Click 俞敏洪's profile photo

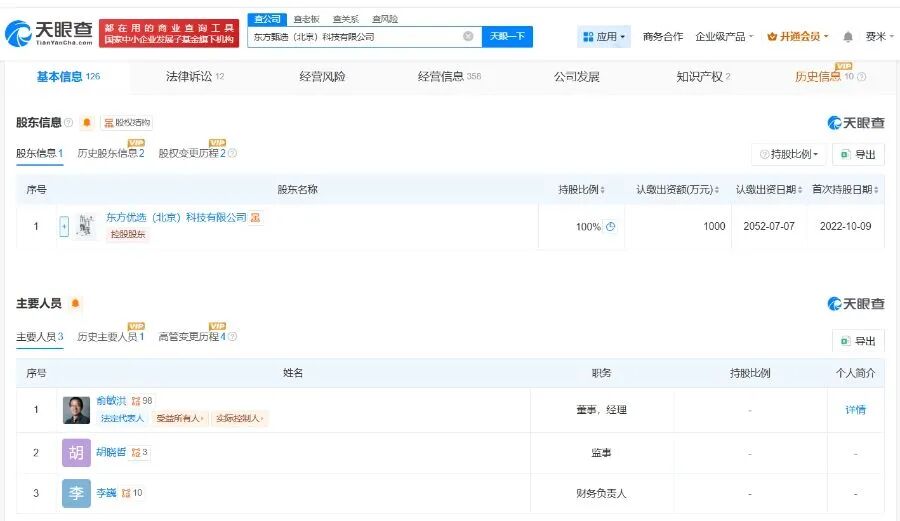point(76,410)
